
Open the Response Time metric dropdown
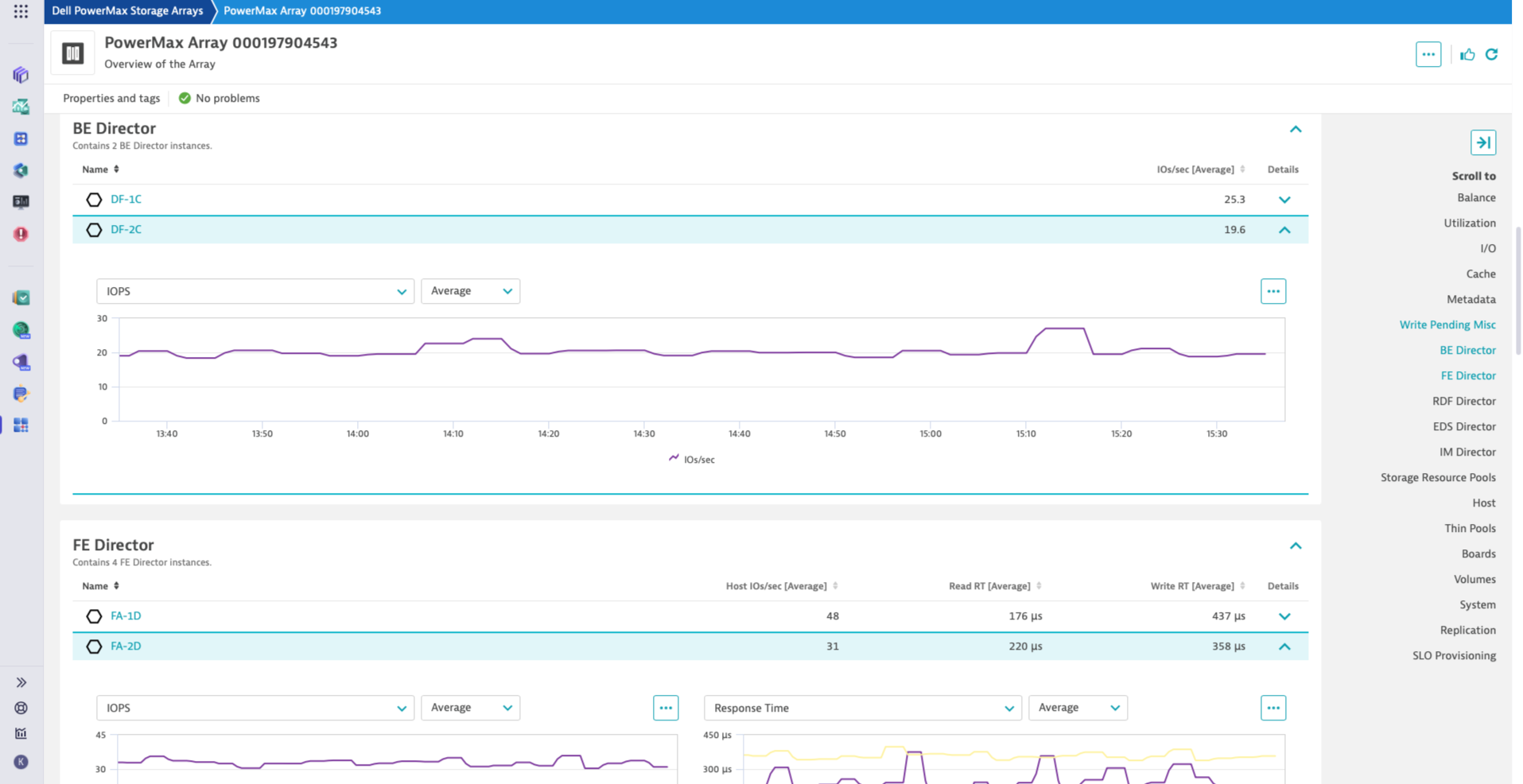point(862,708)
